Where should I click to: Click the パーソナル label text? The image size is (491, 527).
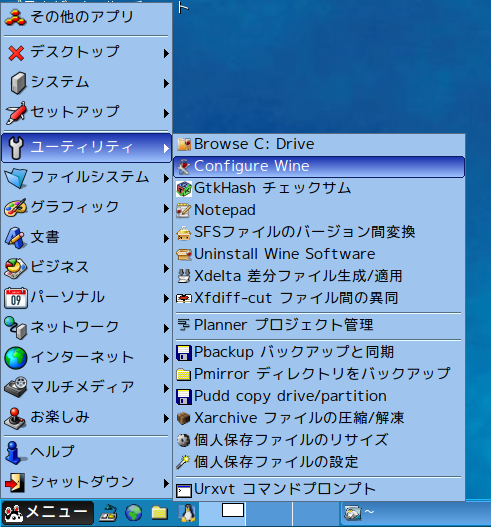click(68, 297)
